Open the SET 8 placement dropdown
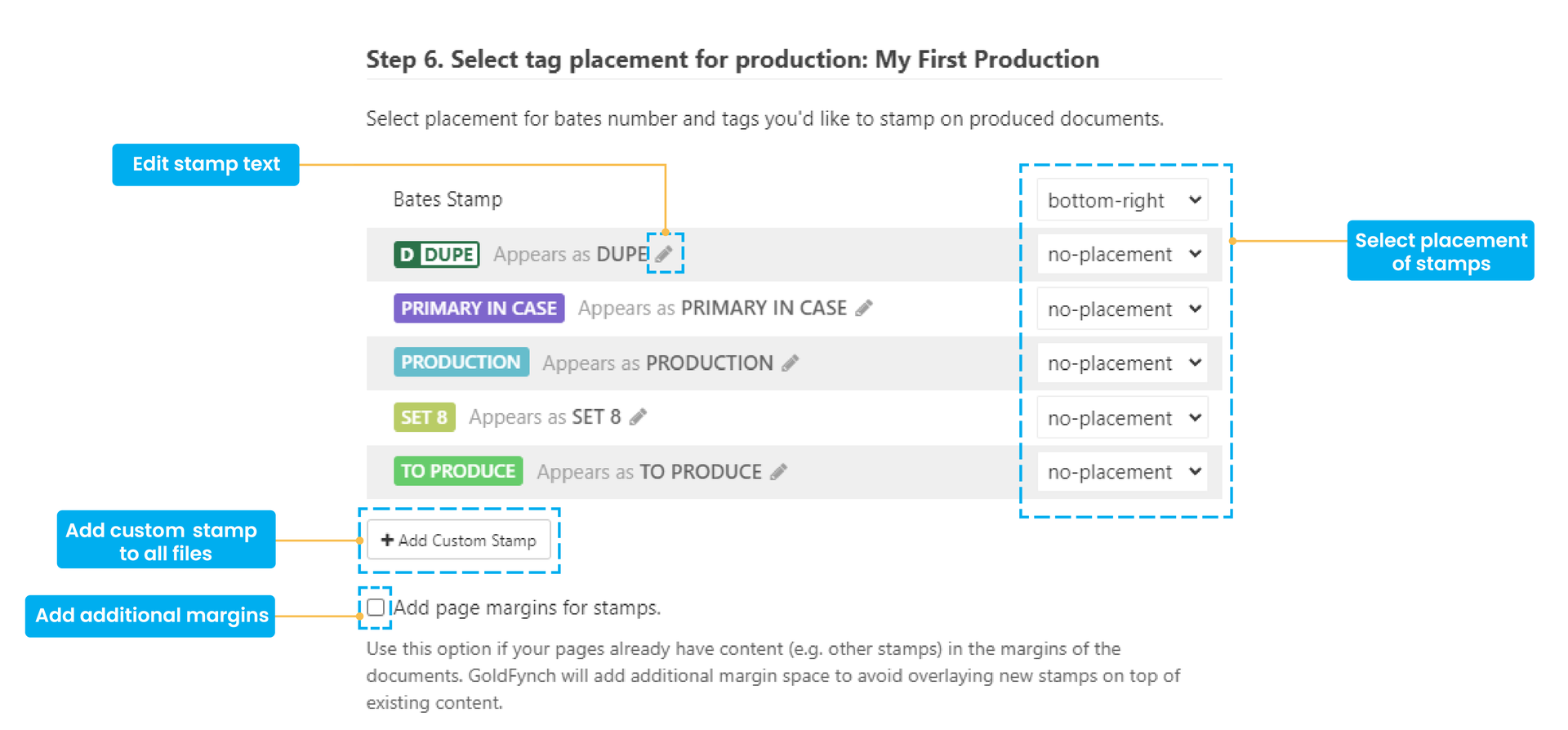Screen dimensions: 1568x730 [1122, 417]
